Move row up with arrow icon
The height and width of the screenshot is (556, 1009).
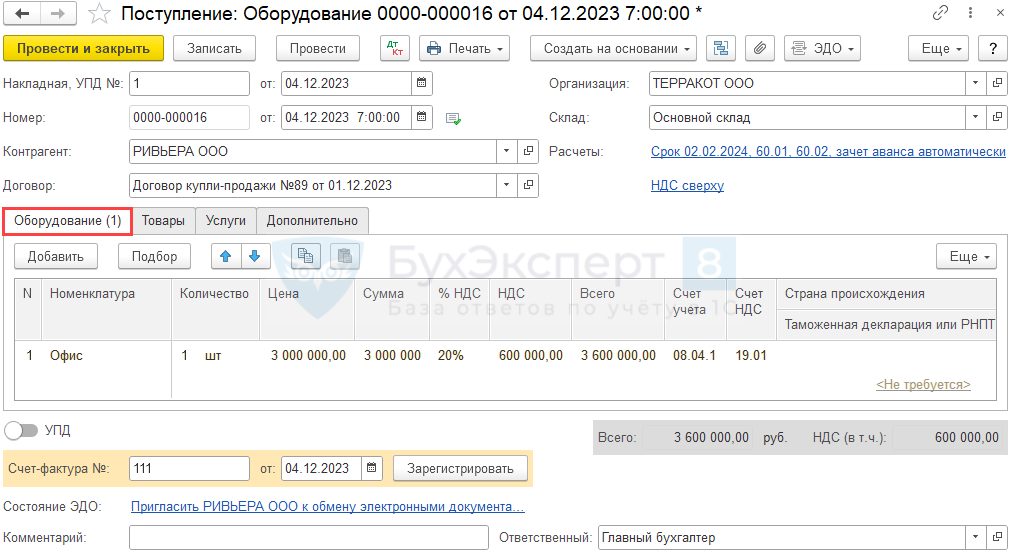click(x=226, y=256)
